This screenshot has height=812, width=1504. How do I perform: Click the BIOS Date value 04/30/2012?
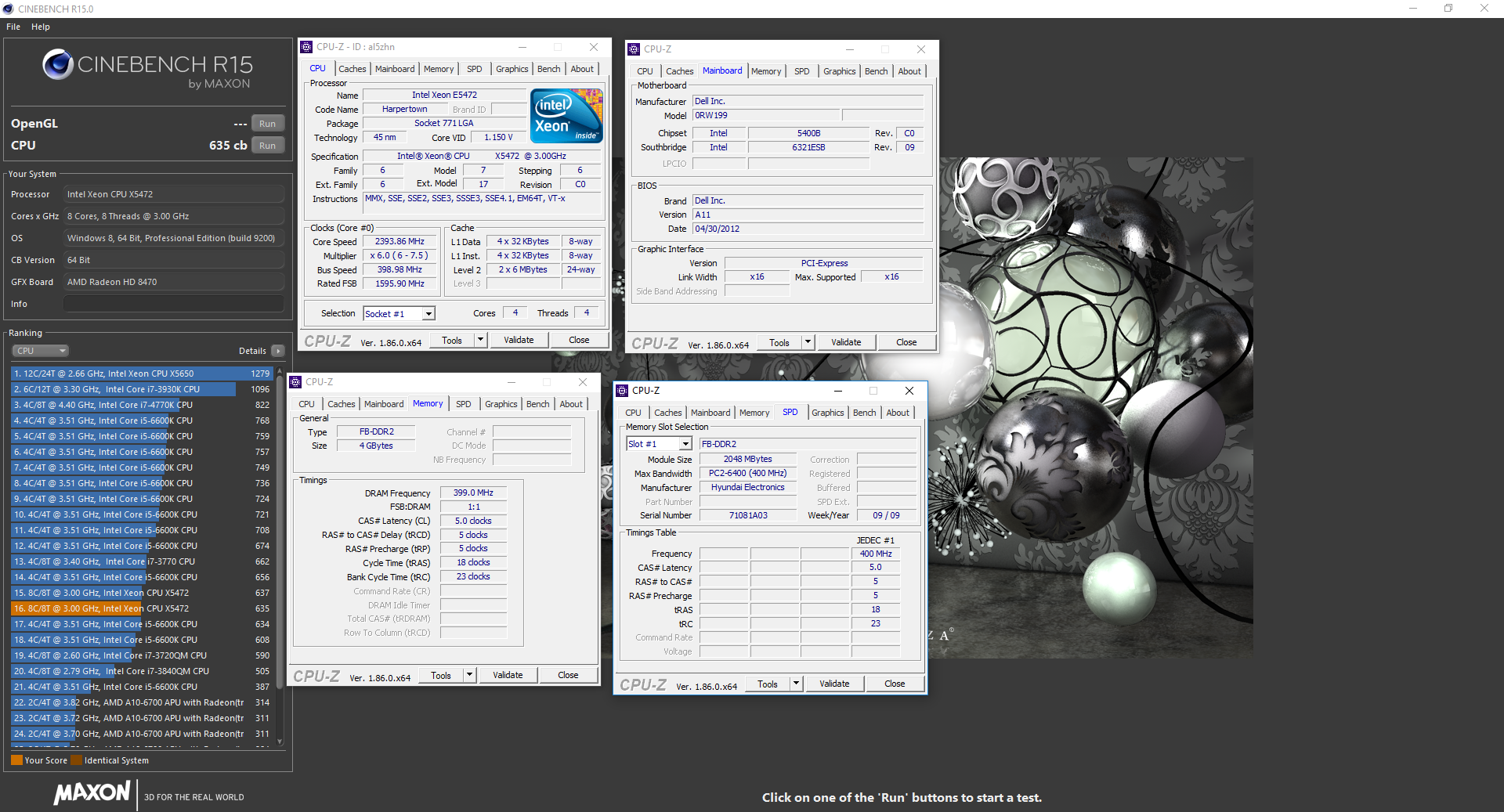[808, 229]
